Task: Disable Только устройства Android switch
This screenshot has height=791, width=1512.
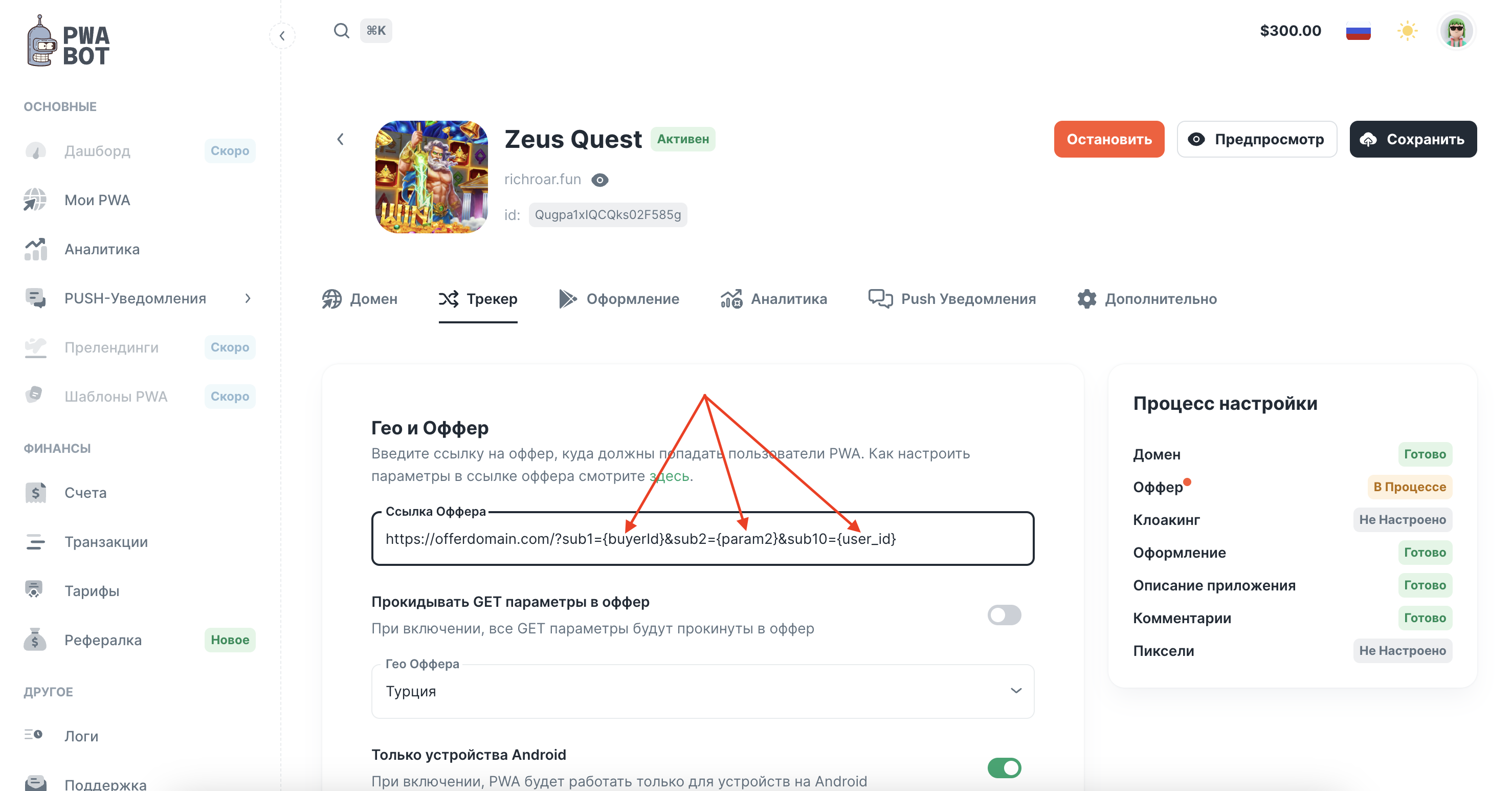Action: click(x=1004, y=767)
